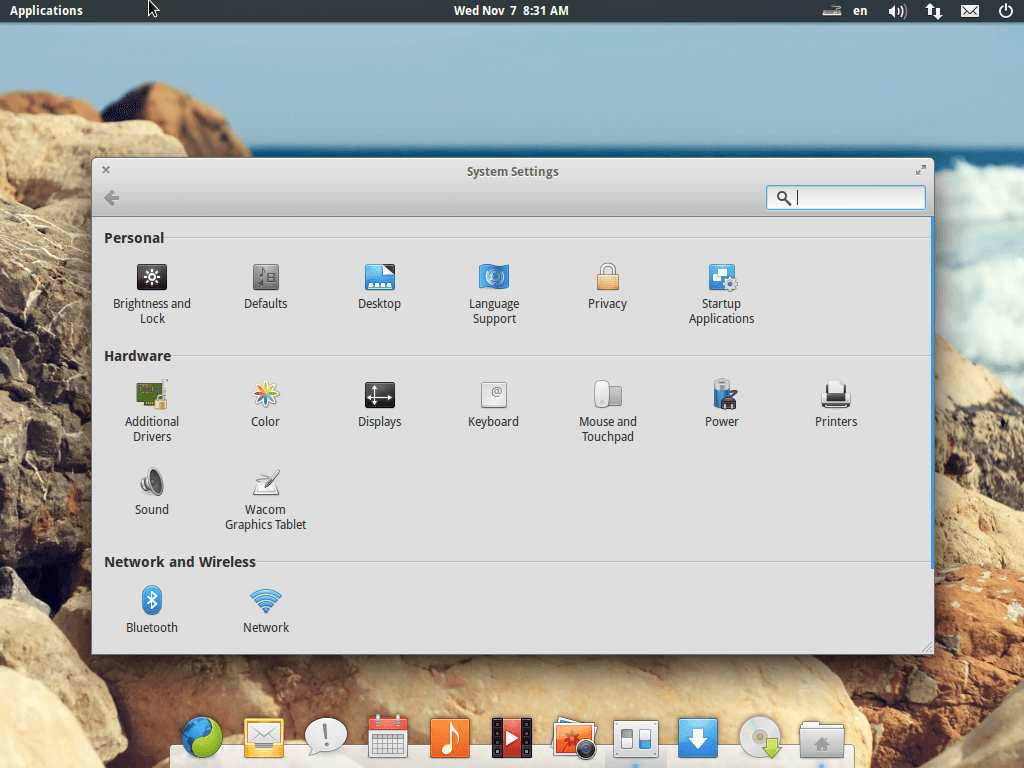Launch the music player from the dock
Screen dimensions: 1024x768
coord(450,737)
